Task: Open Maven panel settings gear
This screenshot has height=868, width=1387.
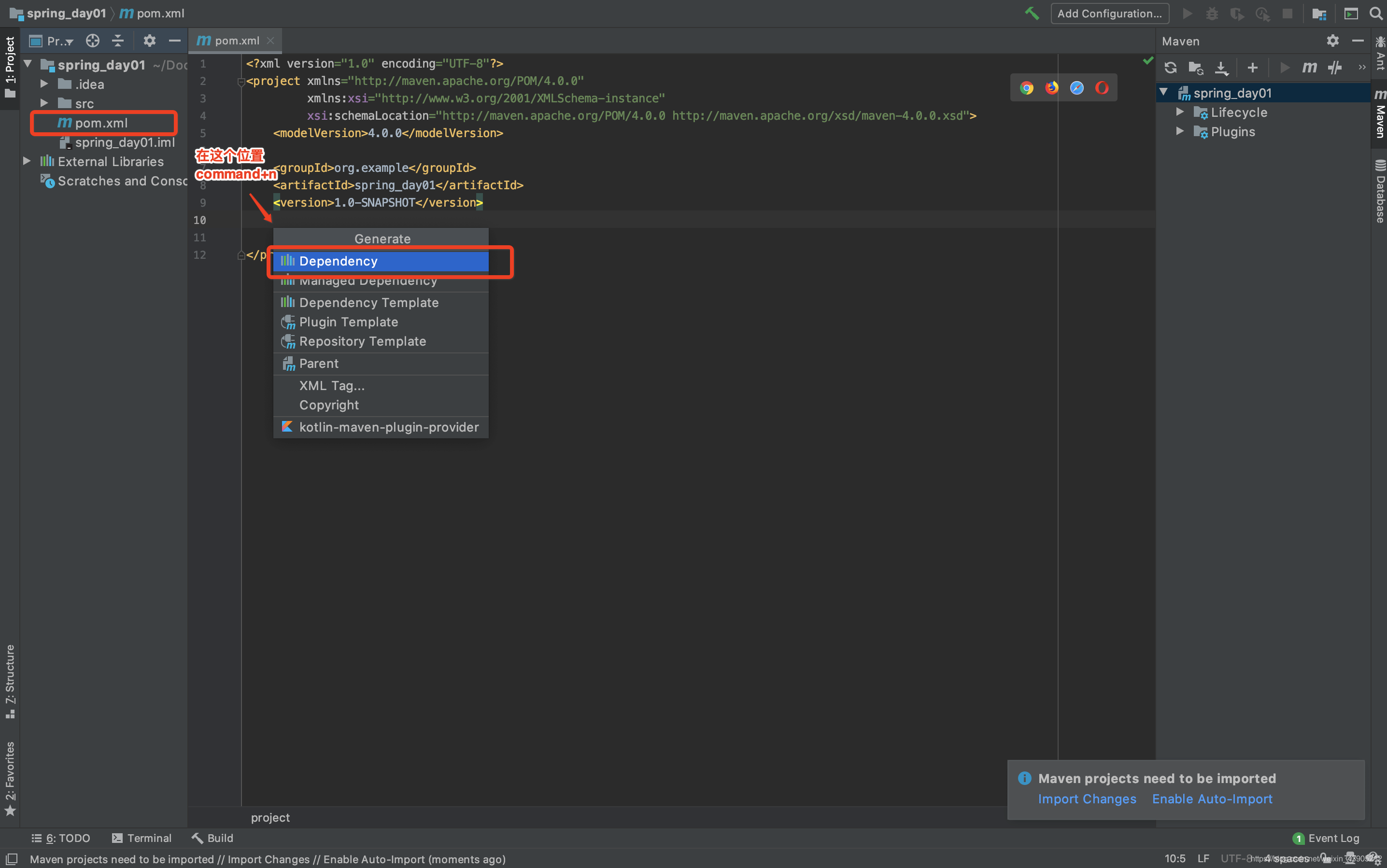Action: pyautogui.click(x=1332, y=41)
